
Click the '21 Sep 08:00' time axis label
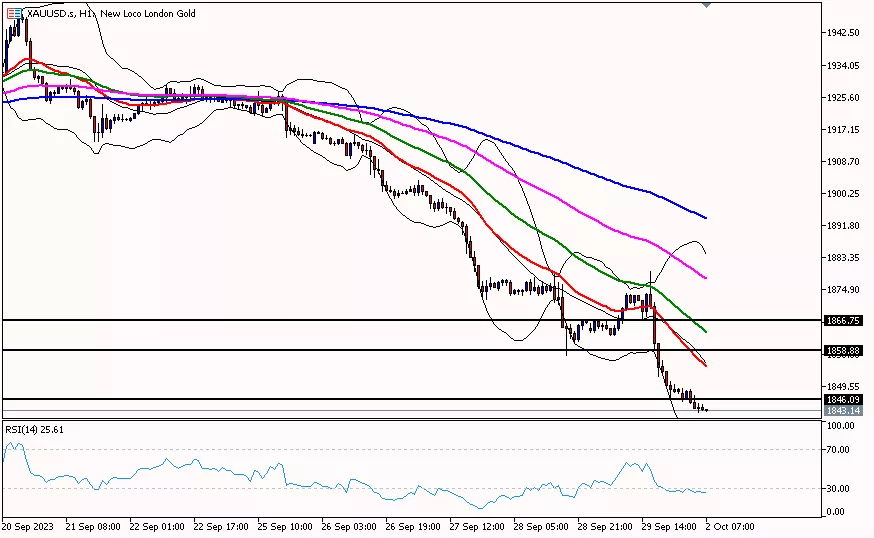coord(93,526)
